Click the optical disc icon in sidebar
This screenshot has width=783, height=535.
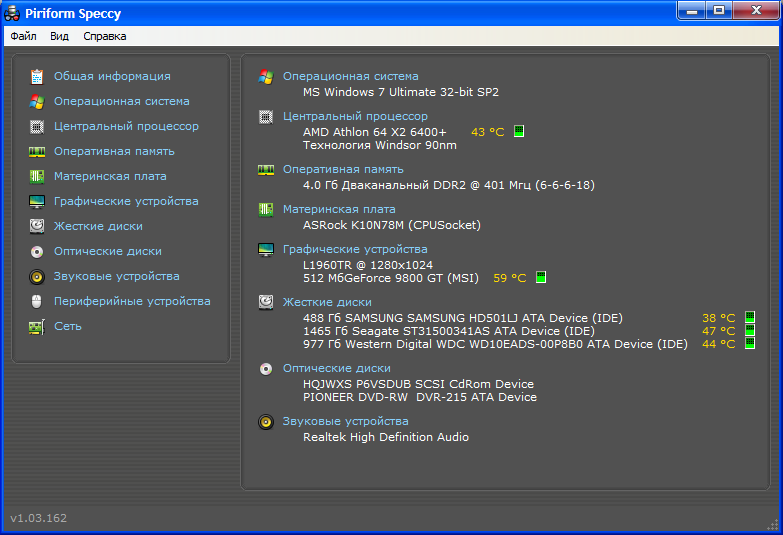pos(37,251)
